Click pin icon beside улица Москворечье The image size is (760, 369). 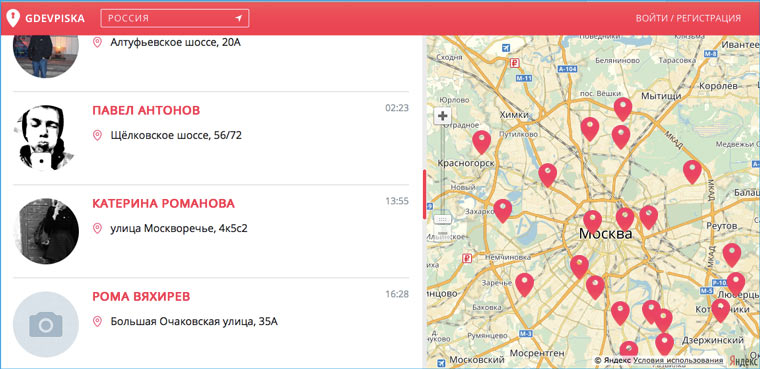click(x=97, y=228)
